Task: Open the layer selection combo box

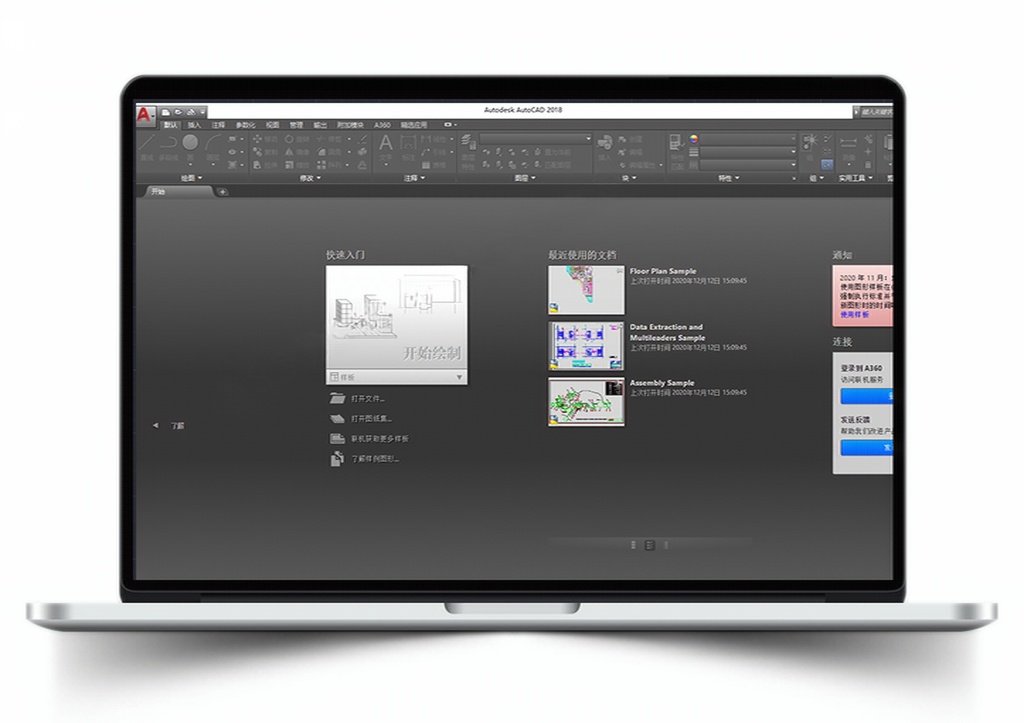Action: (x=536, y=139)
